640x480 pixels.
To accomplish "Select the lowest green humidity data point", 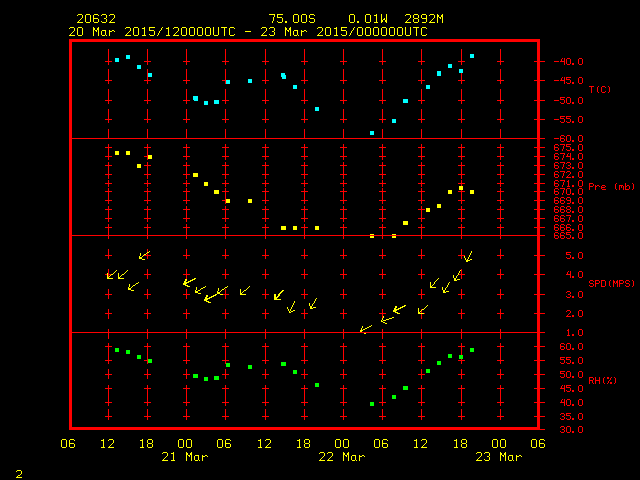I will 372,404.
